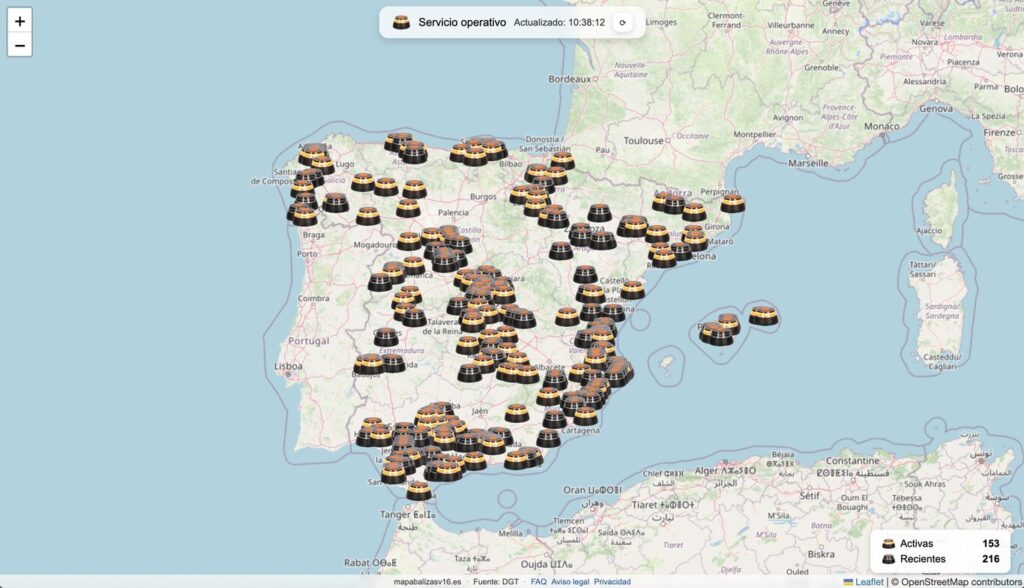Open the beacon marker nearest Tanger
1024x588 pixels.
click(419, 490)
